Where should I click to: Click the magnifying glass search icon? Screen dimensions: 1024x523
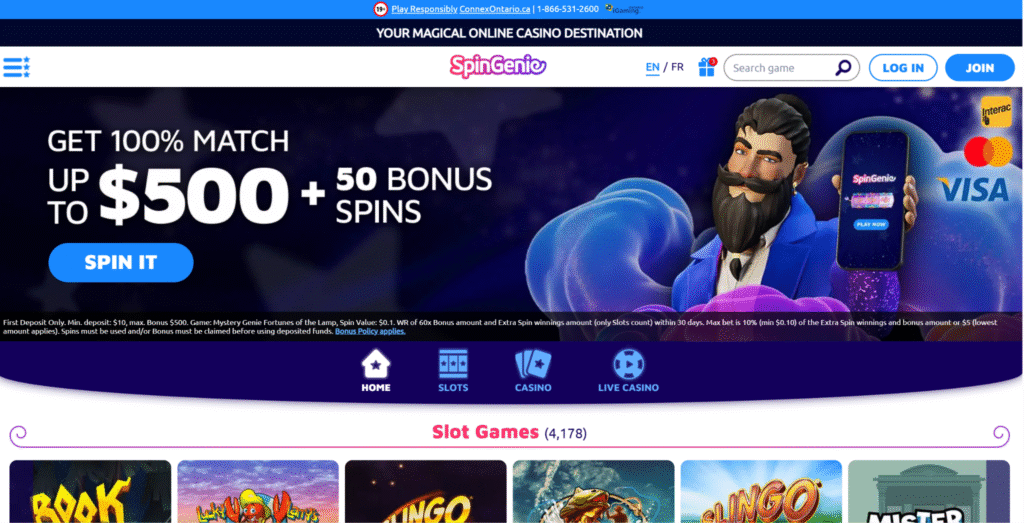click(843, 67)
